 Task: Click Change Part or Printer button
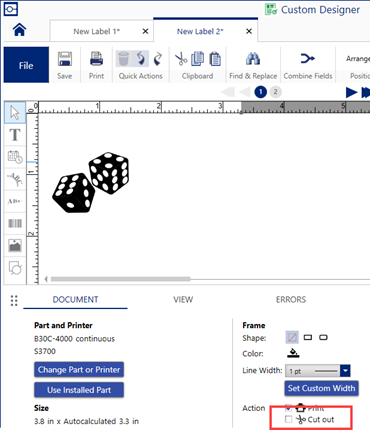[x=79, y=370]
